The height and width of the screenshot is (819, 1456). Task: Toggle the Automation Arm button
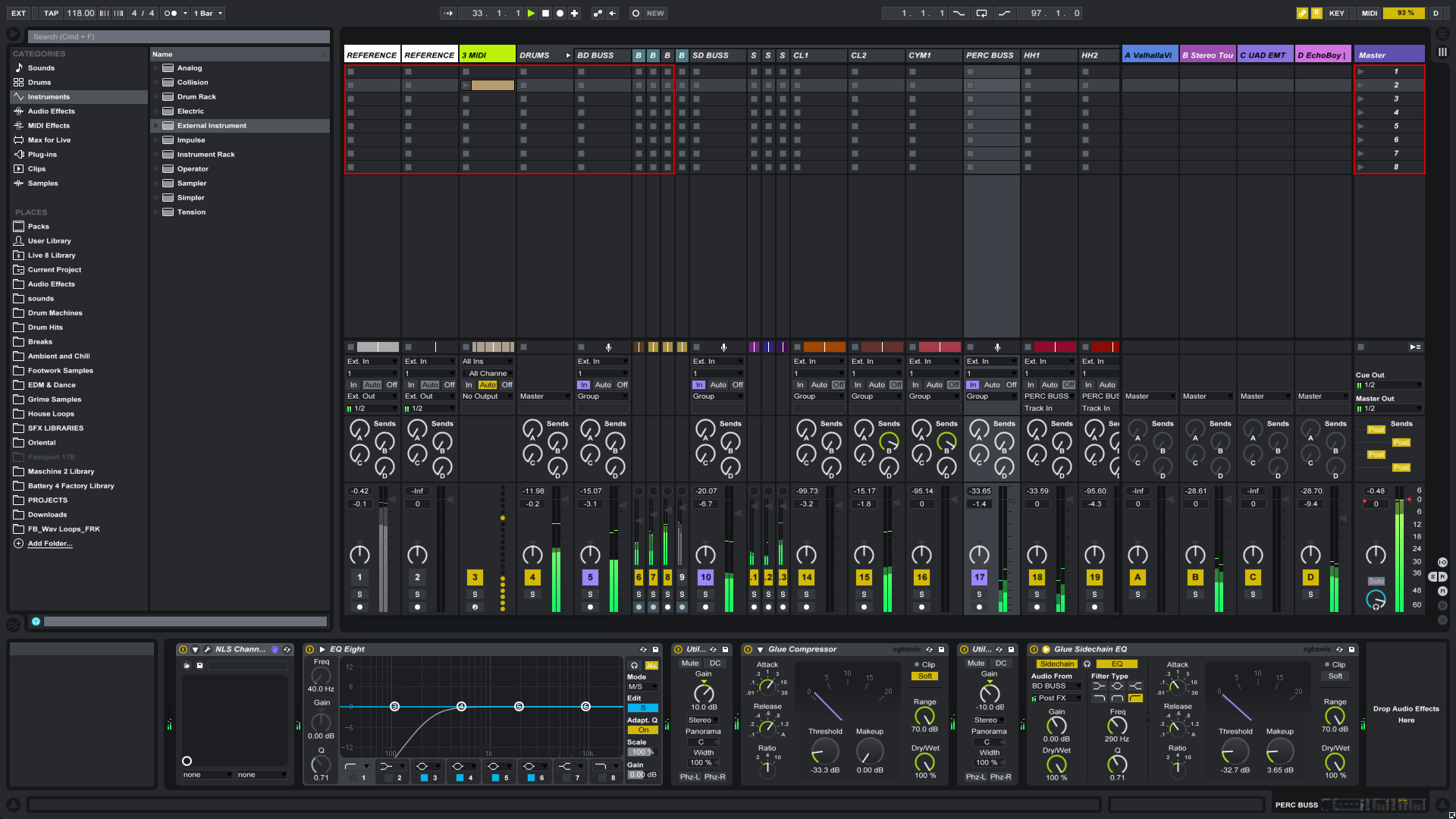click(598, 13)
